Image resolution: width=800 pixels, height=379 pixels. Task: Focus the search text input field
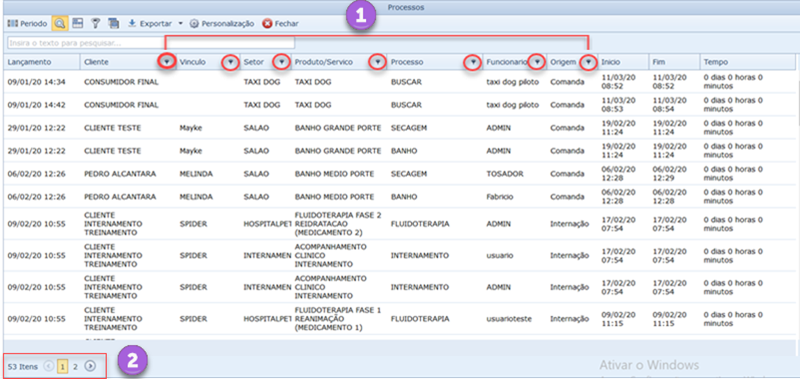click(x=151, y=43)
